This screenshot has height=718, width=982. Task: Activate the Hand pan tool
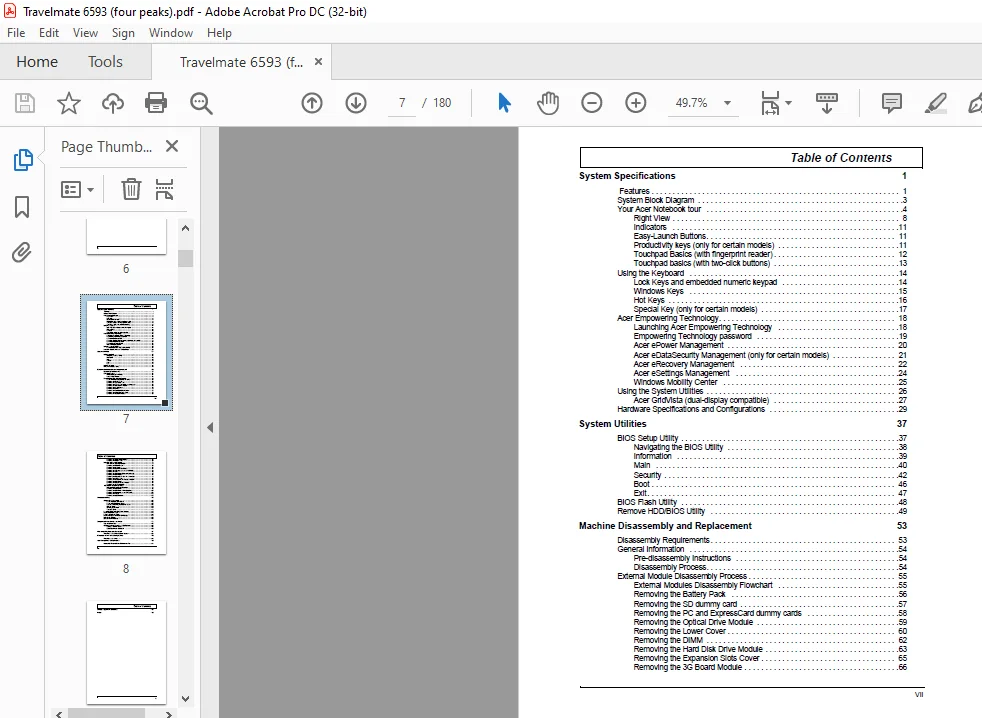coord(548,103)
